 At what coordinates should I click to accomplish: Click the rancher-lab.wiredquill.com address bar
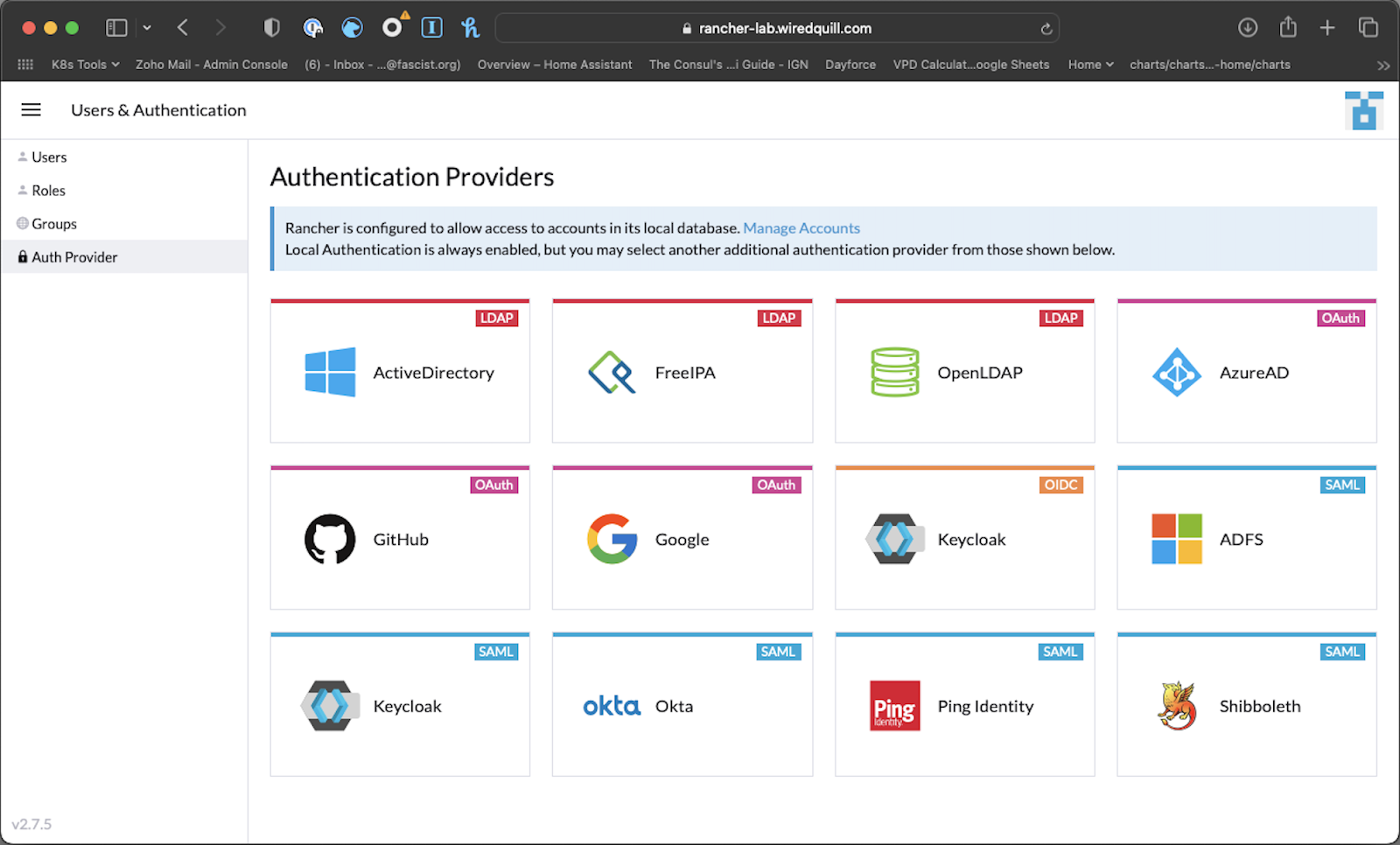[x=777, y=28]
